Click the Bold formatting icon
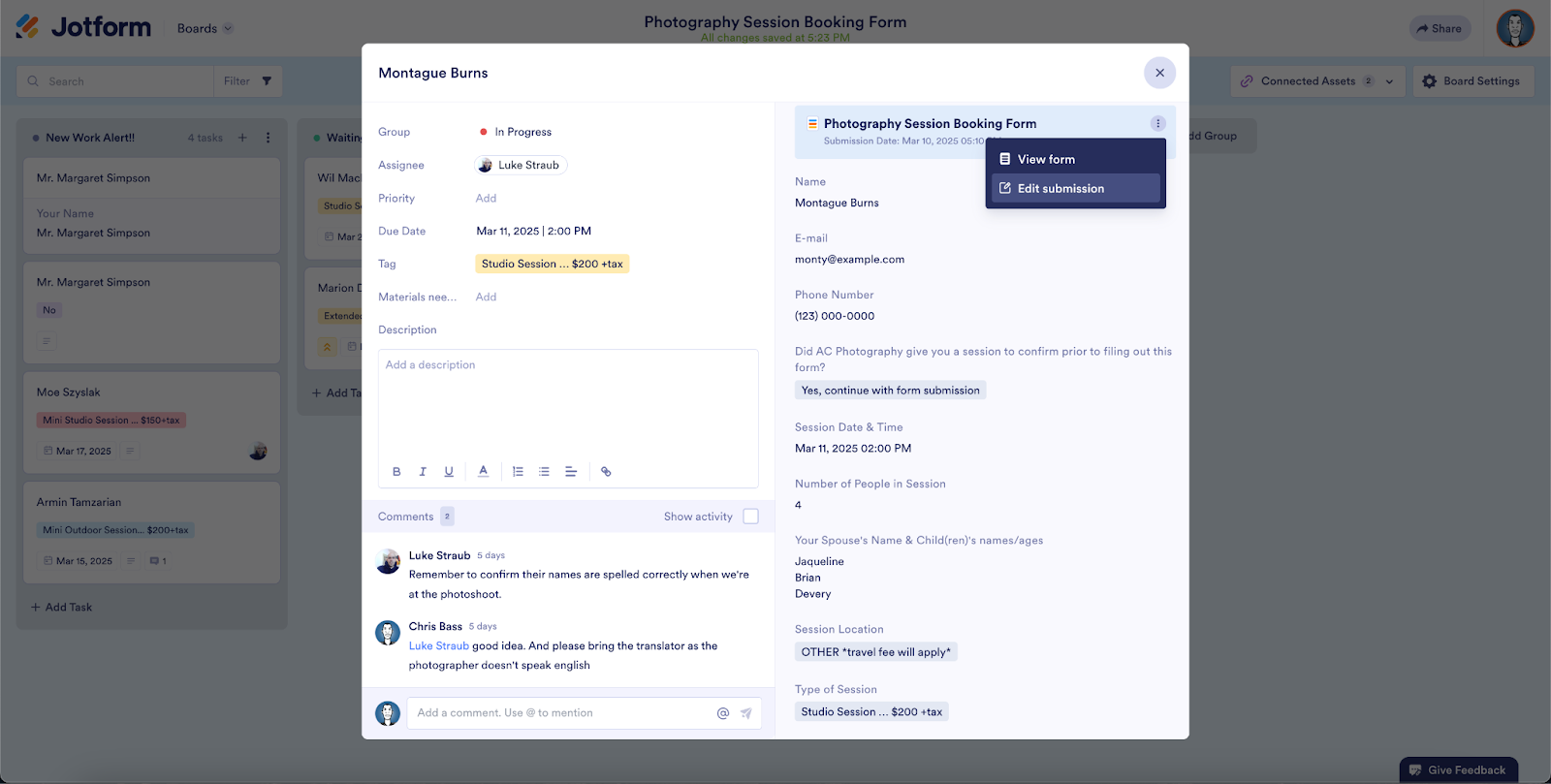 point(396,472)
